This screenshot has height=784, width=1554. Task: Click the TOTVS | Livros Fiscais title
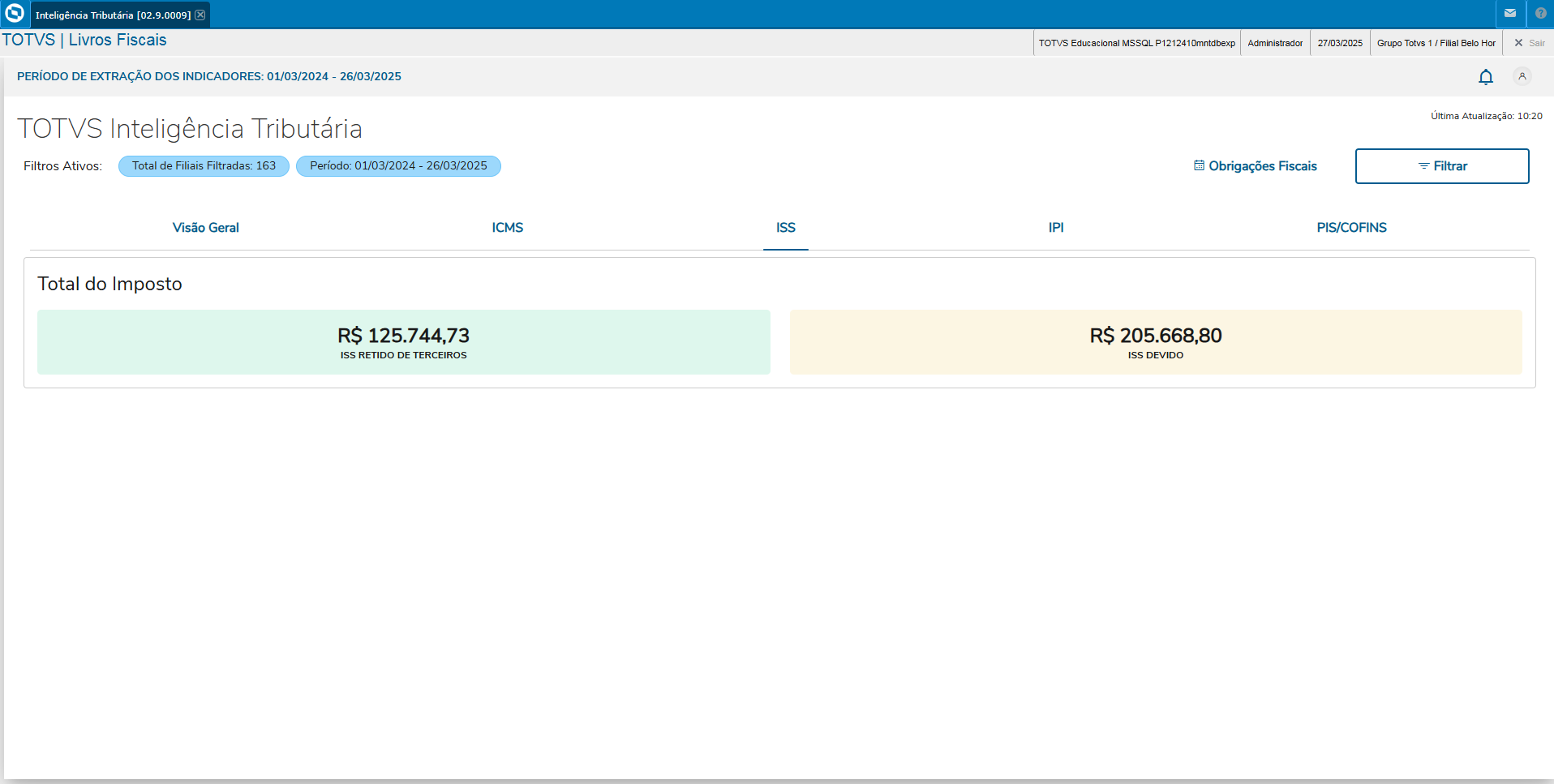(x=84, y=41)
